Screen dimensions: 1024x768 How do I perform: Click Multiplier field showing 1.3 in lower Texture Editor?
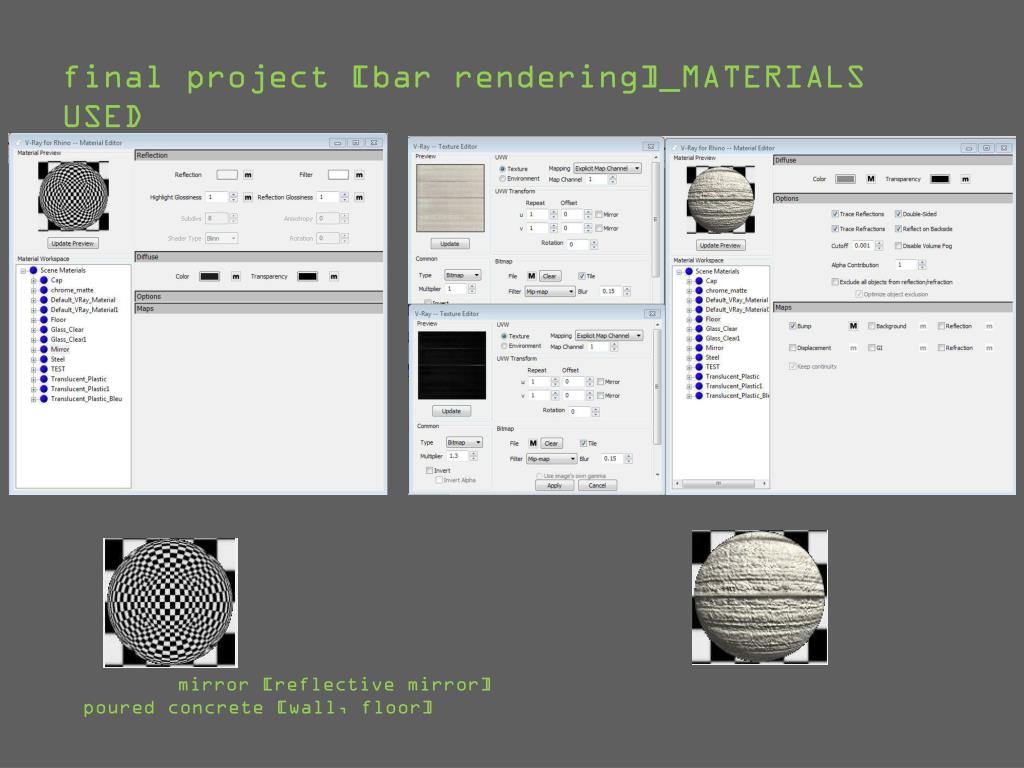click(x=456, y=456)
